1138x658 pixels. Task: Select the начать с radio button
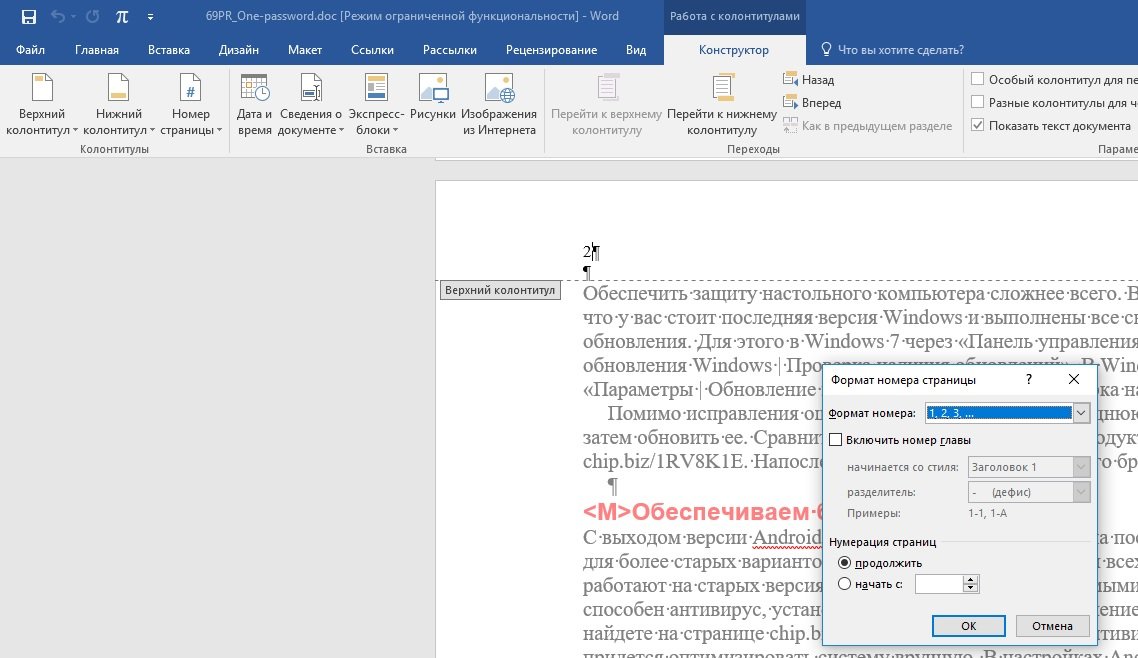click(x=846, y=584)
